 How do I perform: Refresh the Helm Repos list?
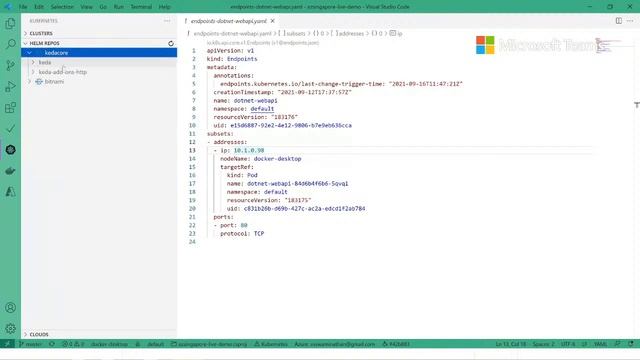(171, 43)
